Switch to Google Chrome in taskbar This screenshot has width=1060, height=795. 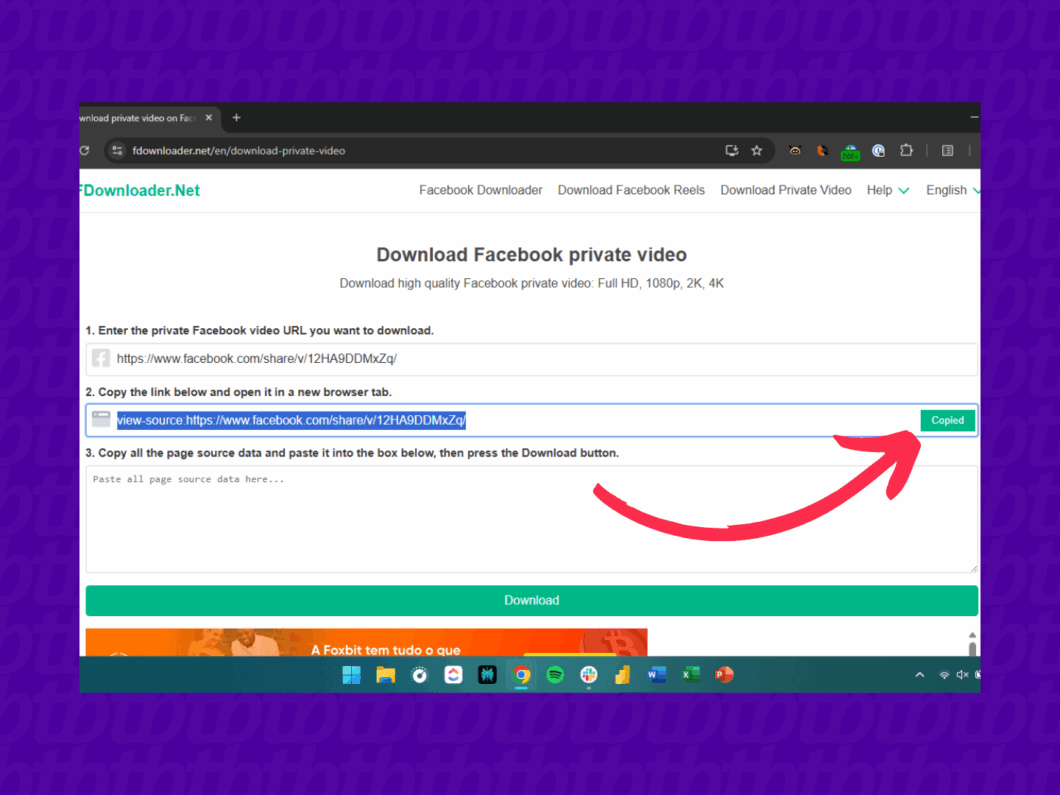tap(521, 675)
